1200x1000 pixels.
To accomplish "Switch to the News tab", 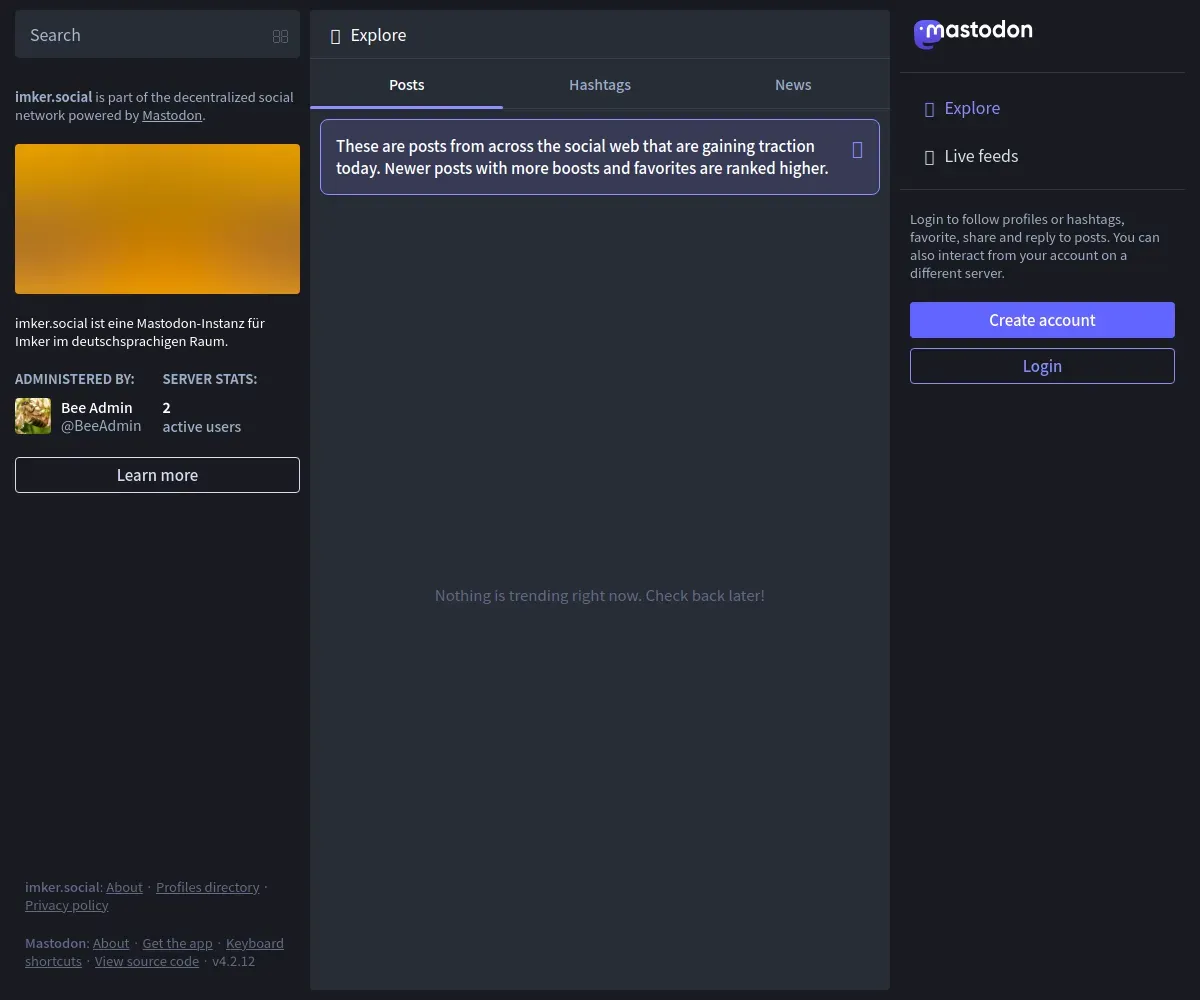I will click(x=793, y=85).
